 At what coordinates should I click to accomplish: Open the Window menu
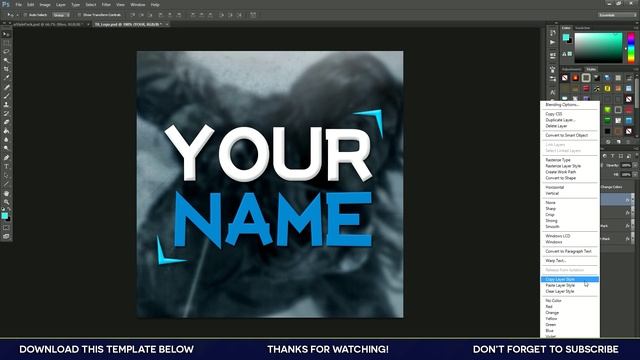coord(138,4)
